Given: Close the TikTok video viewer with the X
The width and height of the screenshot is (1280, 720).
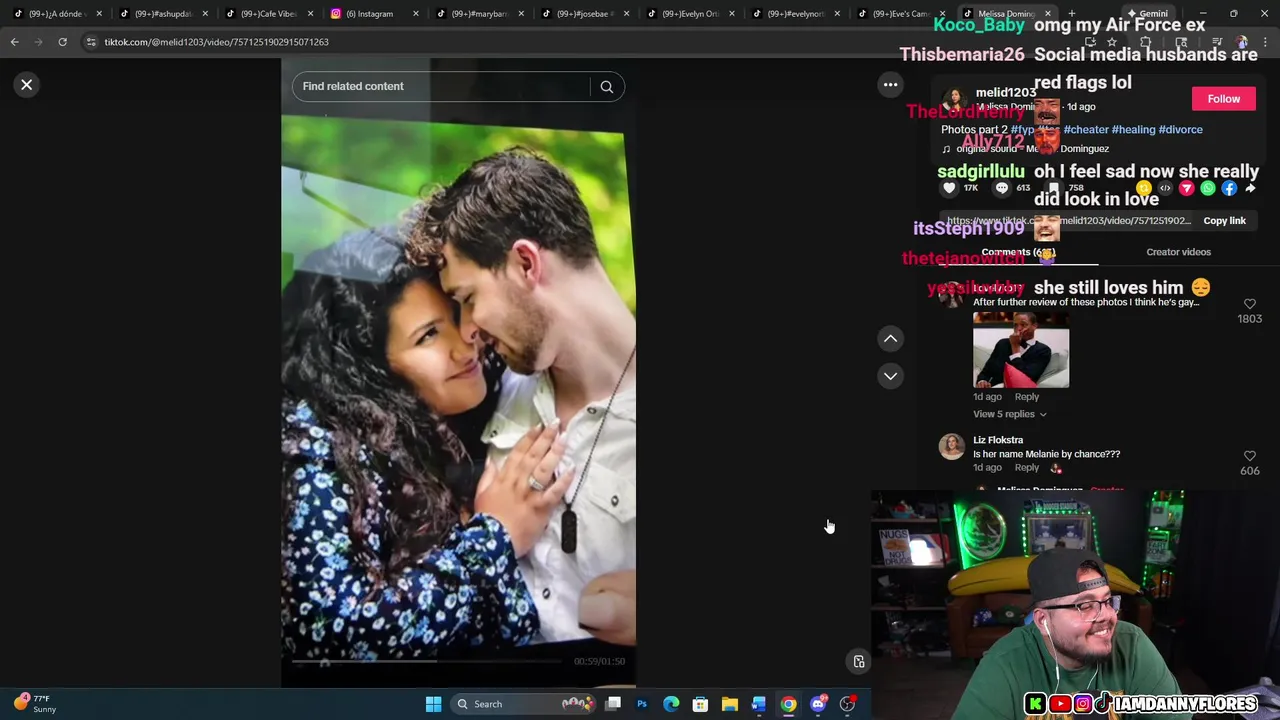Looking at the screenshot, I should [x=27, y=85].
